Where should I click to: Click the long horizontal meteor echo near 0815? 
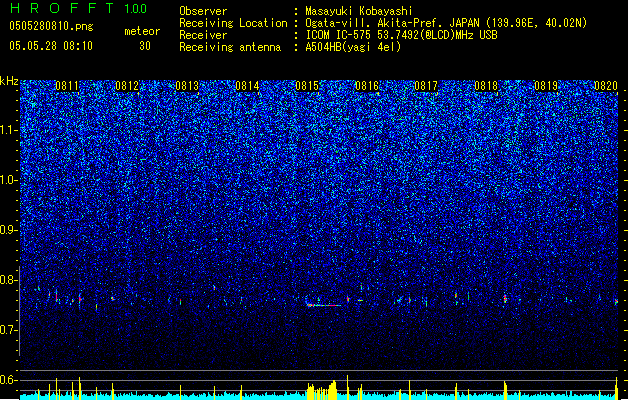(x=324, y=305)
